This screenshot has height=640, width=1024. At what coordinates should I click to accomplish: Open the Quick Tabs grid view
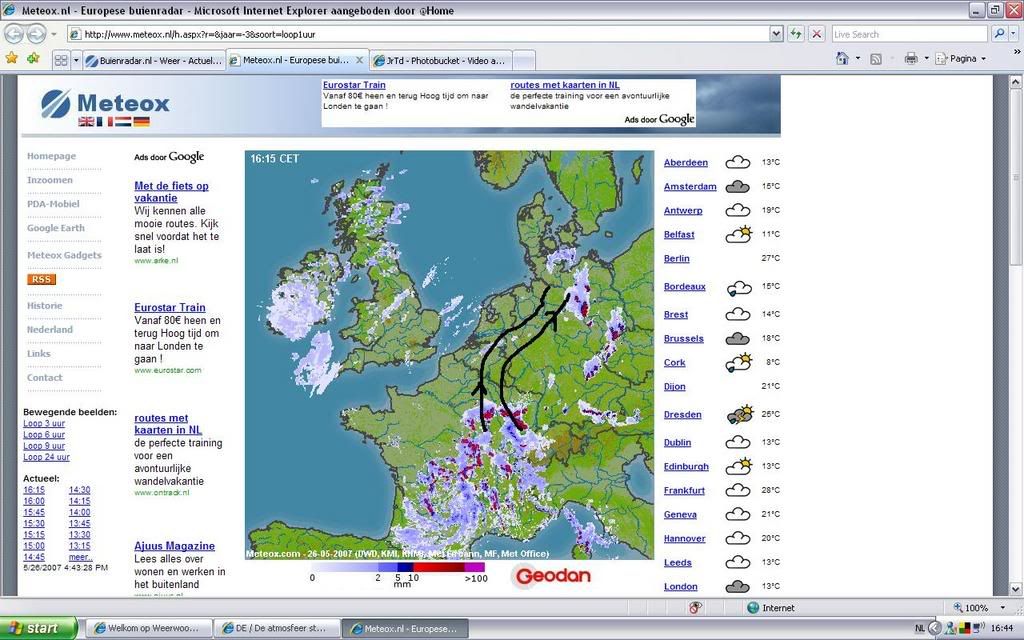pyautogui.click(x=61, y=60)
